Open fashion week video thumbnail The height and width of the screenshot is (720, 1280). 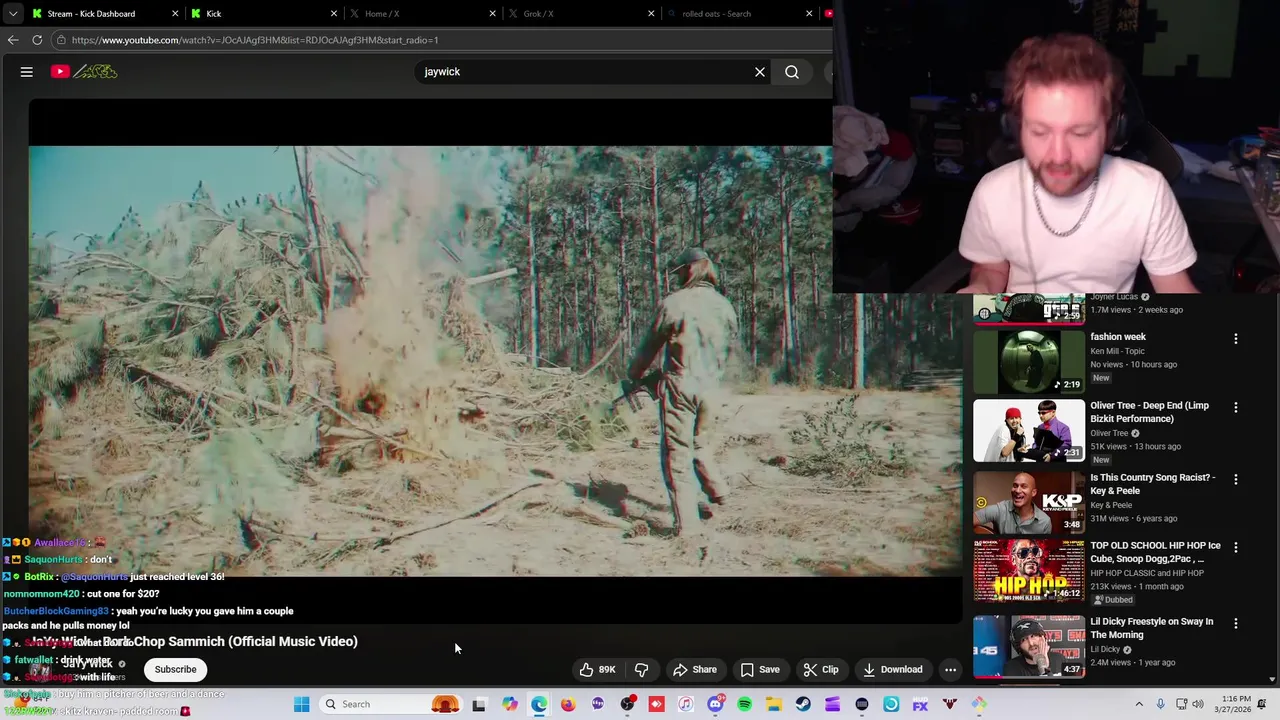coord(1029,361)
